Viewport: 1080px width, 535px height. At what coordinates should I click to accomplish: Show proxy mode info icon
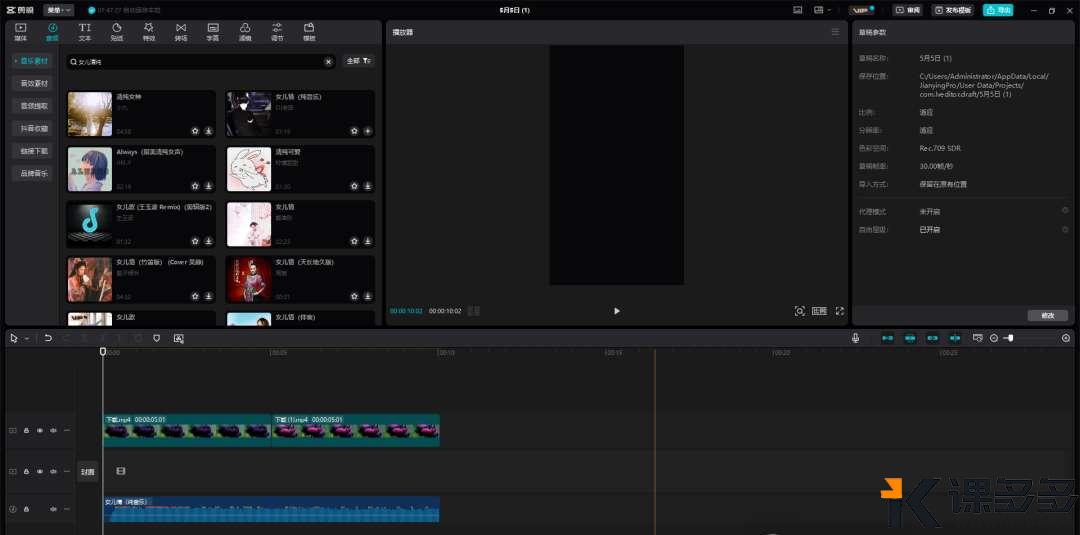(x=1065, y=210)
